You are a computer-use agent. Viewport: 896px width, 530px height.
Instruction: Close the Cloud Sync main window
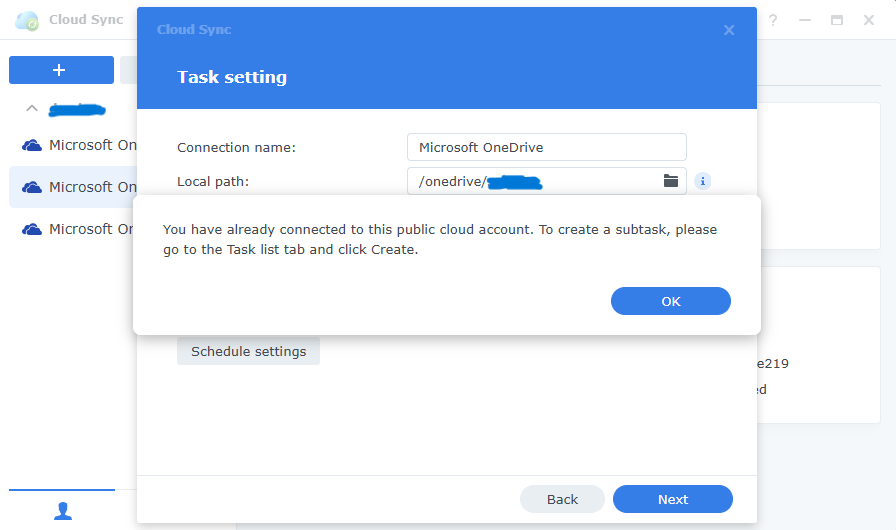[869, 21]
